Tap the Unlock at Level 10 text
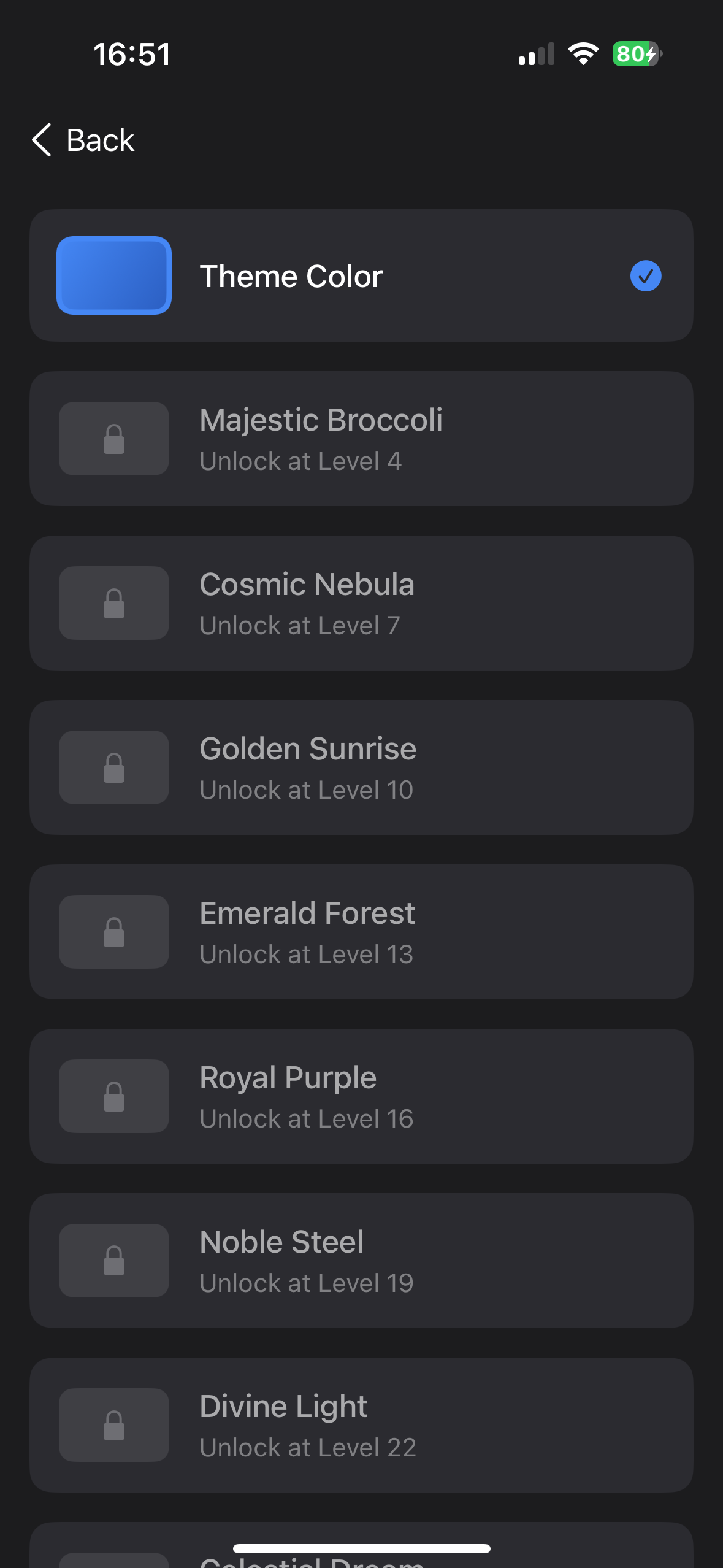The height and width of the screenshot is (1568, 723). (307, 790)
